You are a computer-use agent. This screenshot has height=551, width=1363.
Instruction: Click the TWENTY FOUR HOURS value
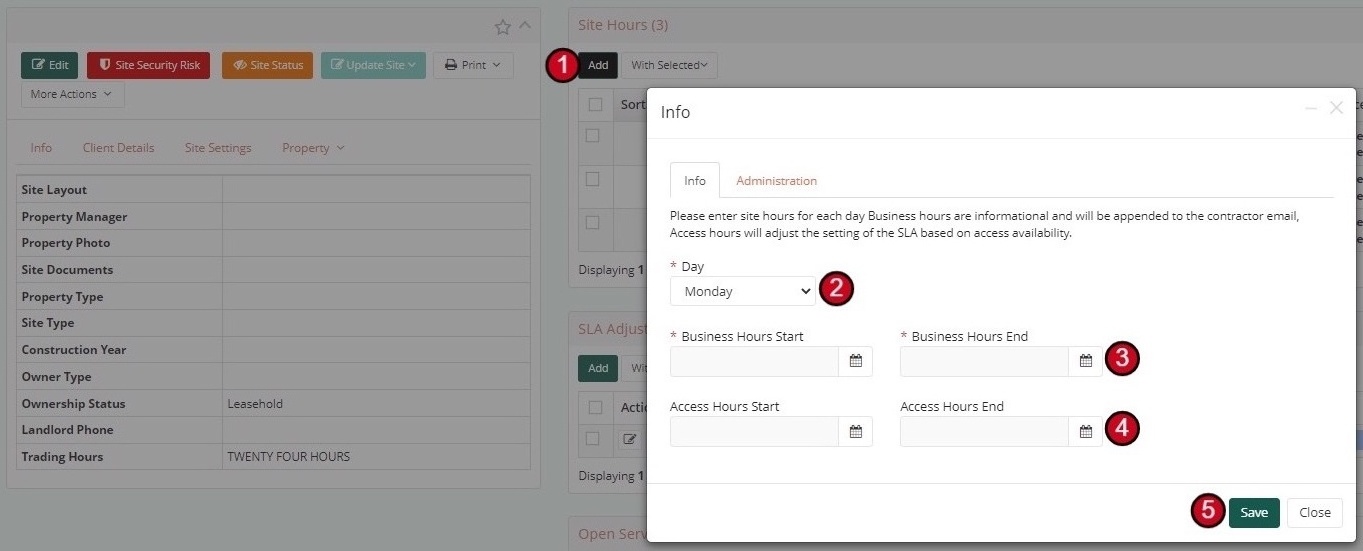289,457
